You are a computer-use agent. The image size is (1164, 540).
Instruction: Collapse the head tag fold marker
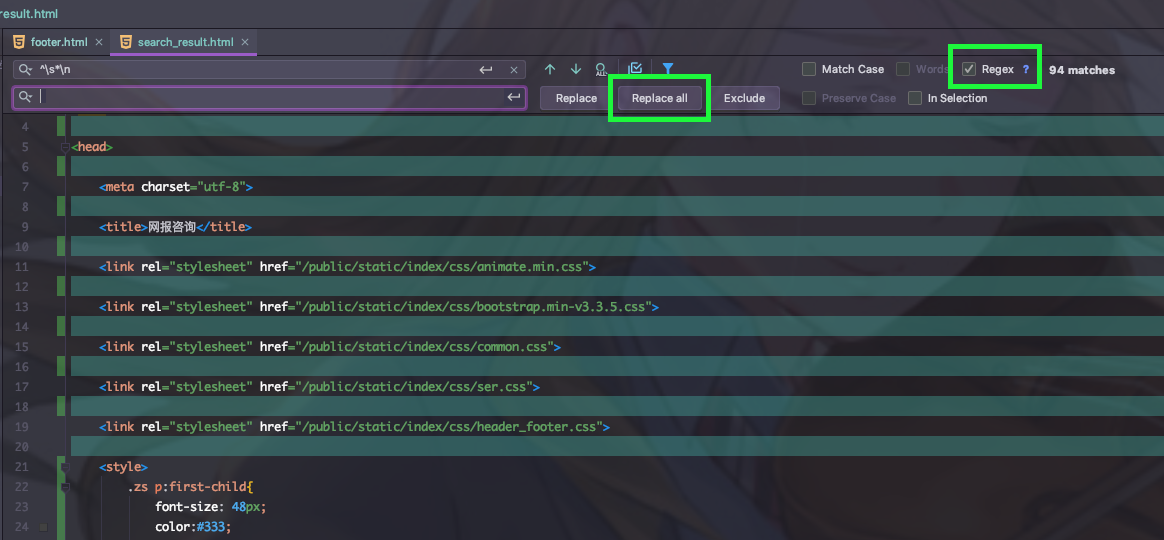click(65, 147)
